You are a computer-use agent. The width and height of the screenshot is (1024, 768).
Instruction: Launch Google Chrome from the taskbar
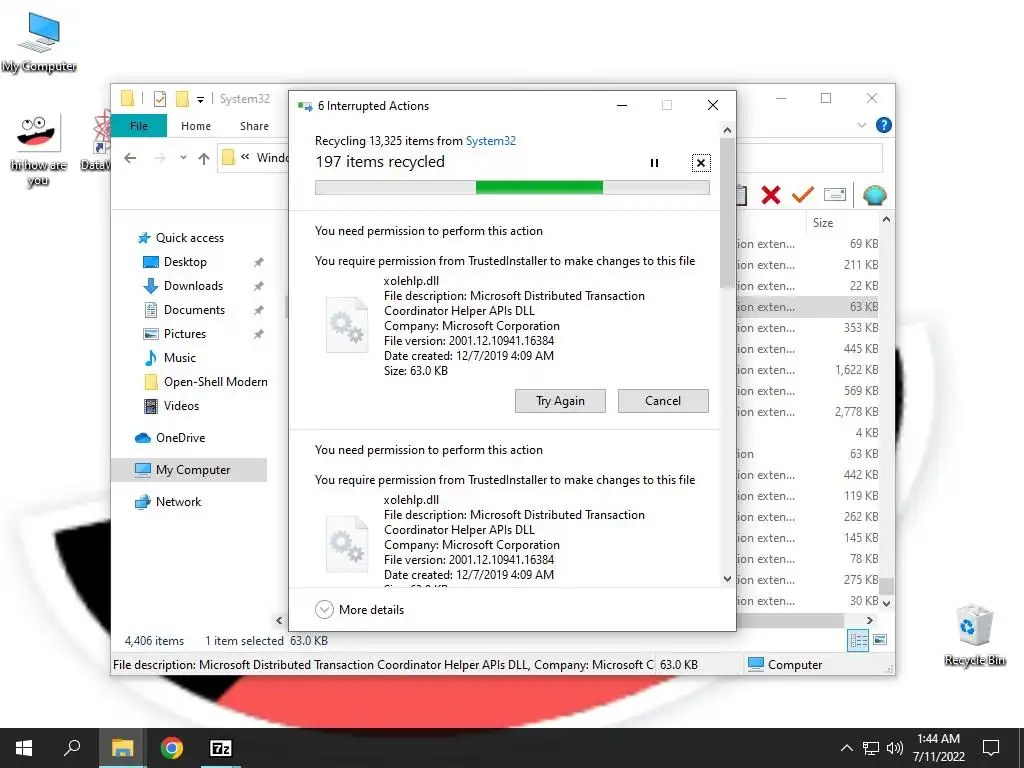point(172,748)
